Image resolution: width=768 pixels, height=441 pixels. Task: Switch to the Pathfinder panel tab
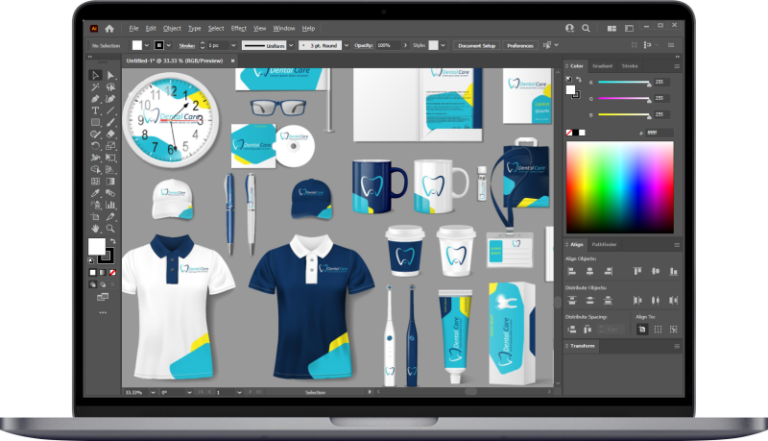tap(604, 245)
